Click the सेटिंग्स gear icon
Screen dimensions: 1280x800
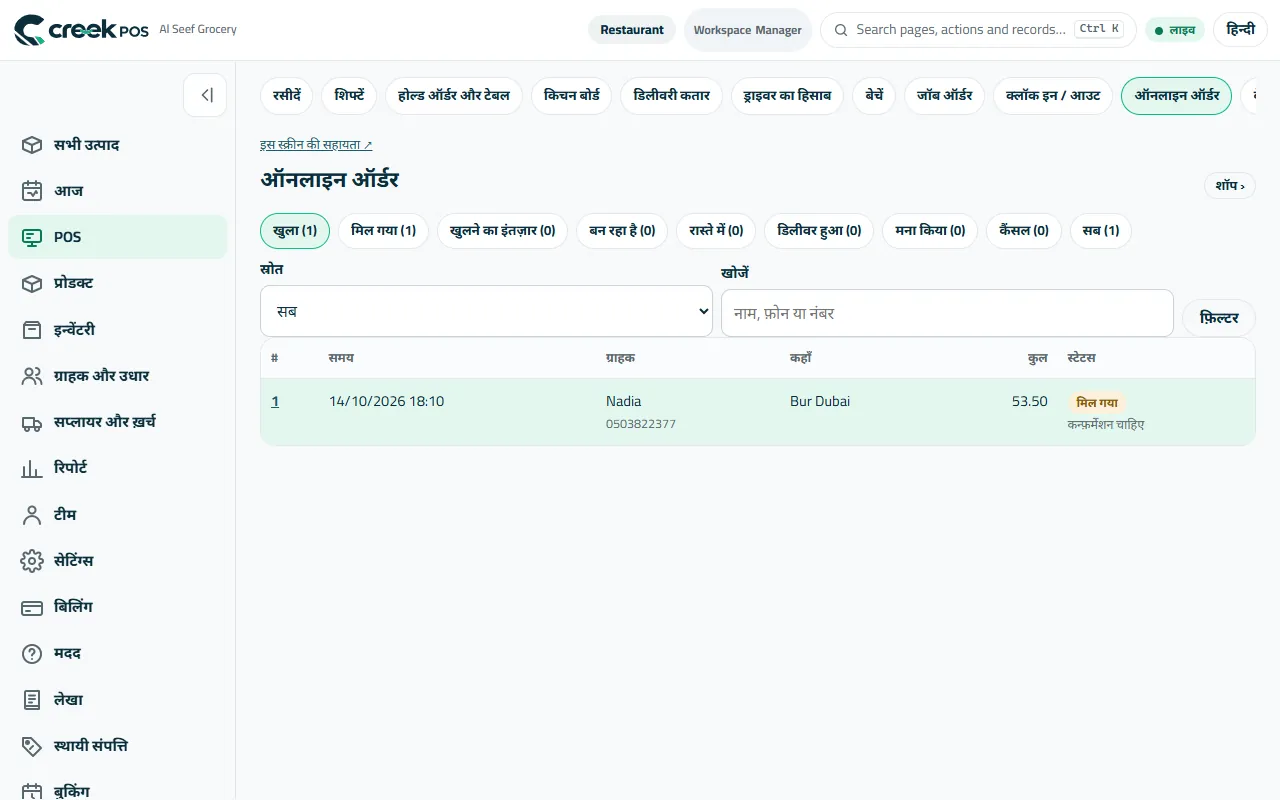coord(32,560)
